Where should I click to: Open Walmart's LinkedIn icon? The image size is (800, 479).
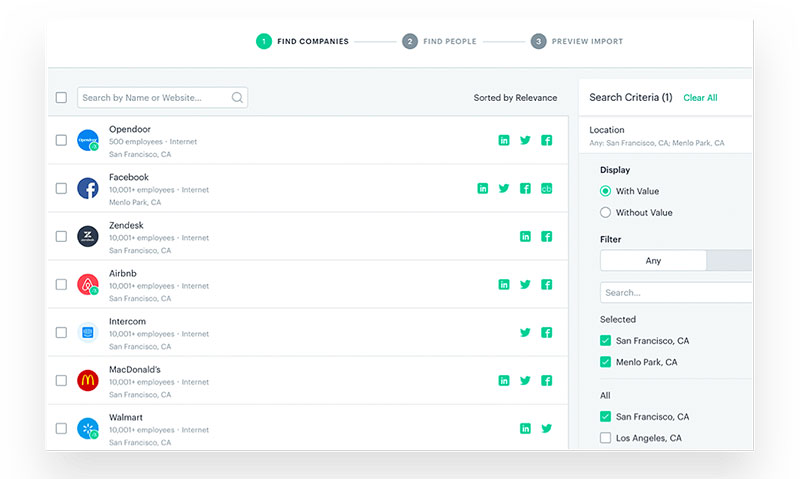525,428
